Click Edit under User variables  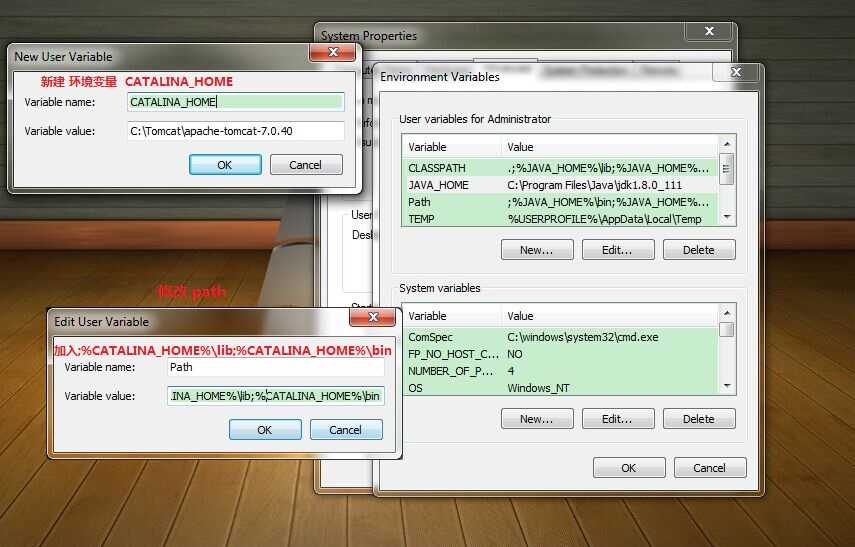618,250
